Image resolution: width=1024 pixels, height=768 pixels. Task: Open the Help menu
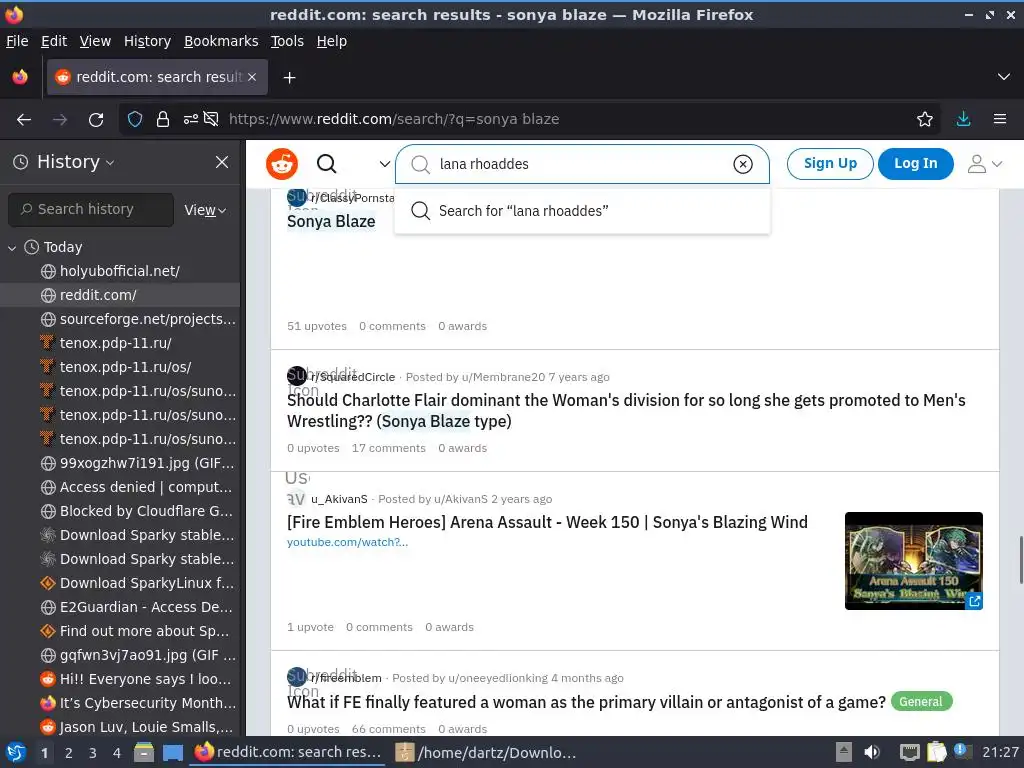[332, 41]
